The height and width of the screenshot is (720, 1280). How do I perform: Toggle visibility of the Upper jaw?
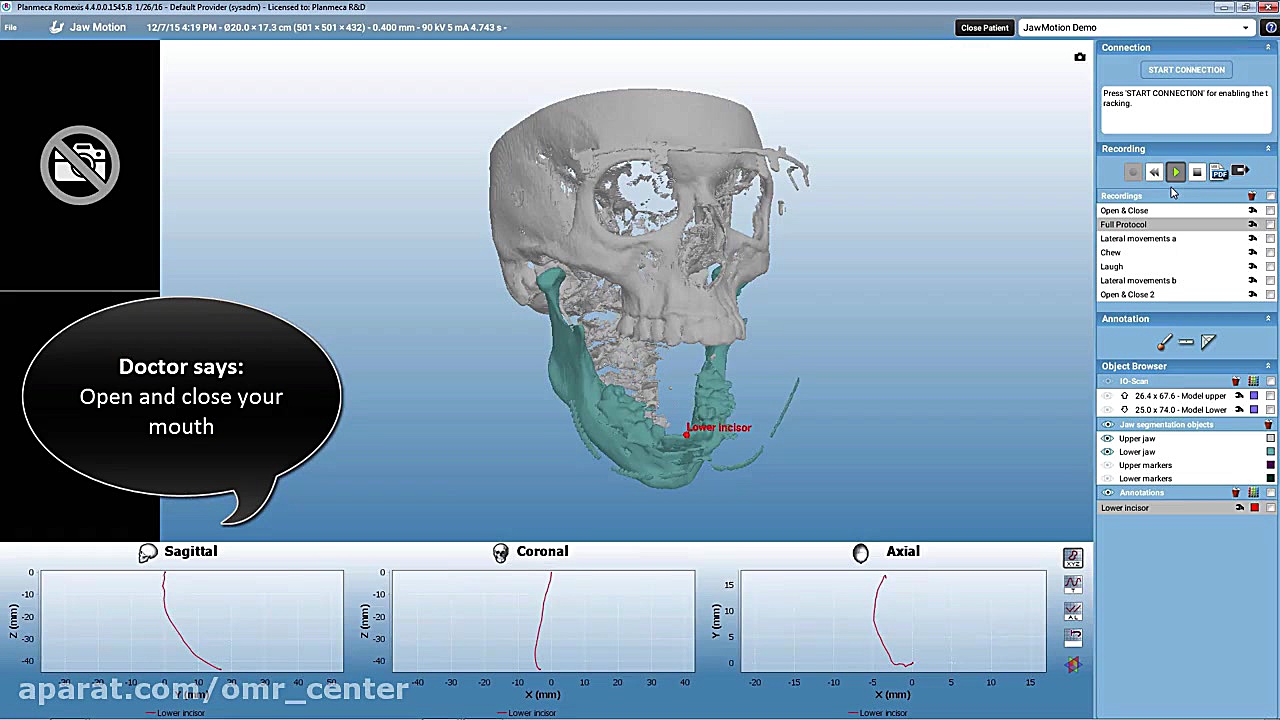1107,439
